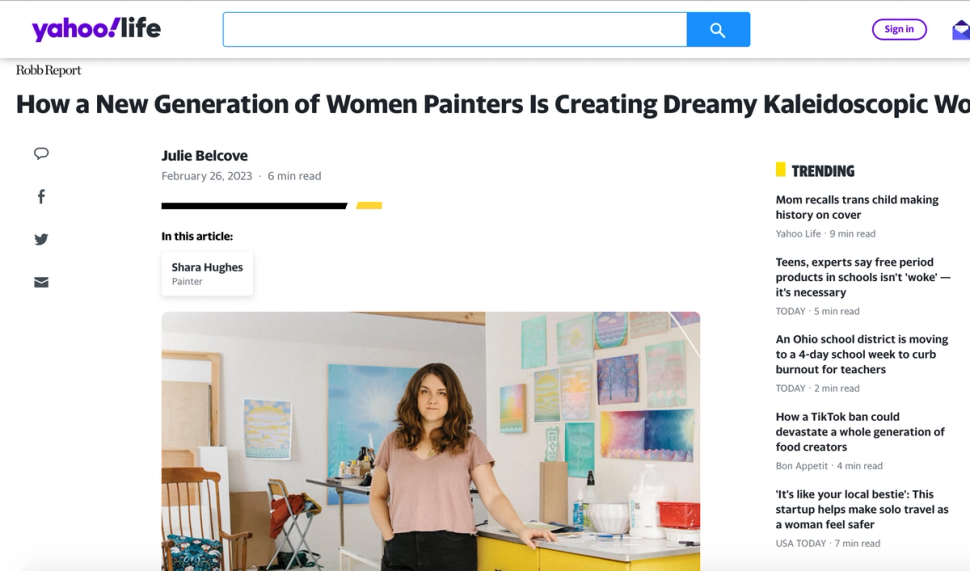Focus the Yahoo search input field
Screen dimensions: 970x571
[455, 30]
